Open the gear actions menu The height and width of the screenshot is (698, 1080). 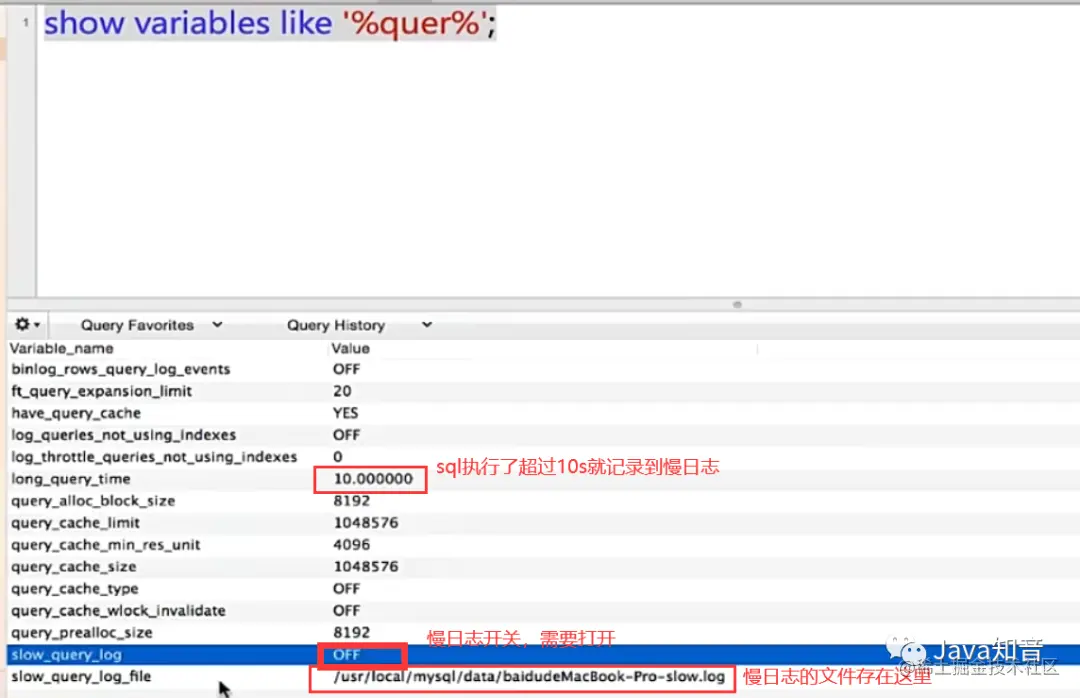(28, 325)
